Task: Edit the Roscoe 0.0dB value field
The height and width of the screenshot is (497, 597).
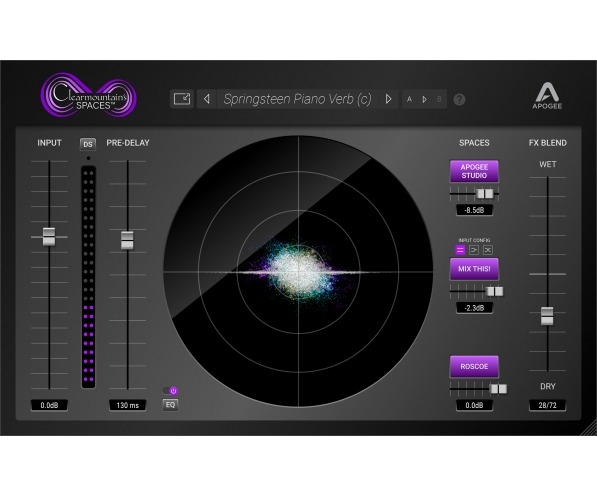Action: point(474,405)
